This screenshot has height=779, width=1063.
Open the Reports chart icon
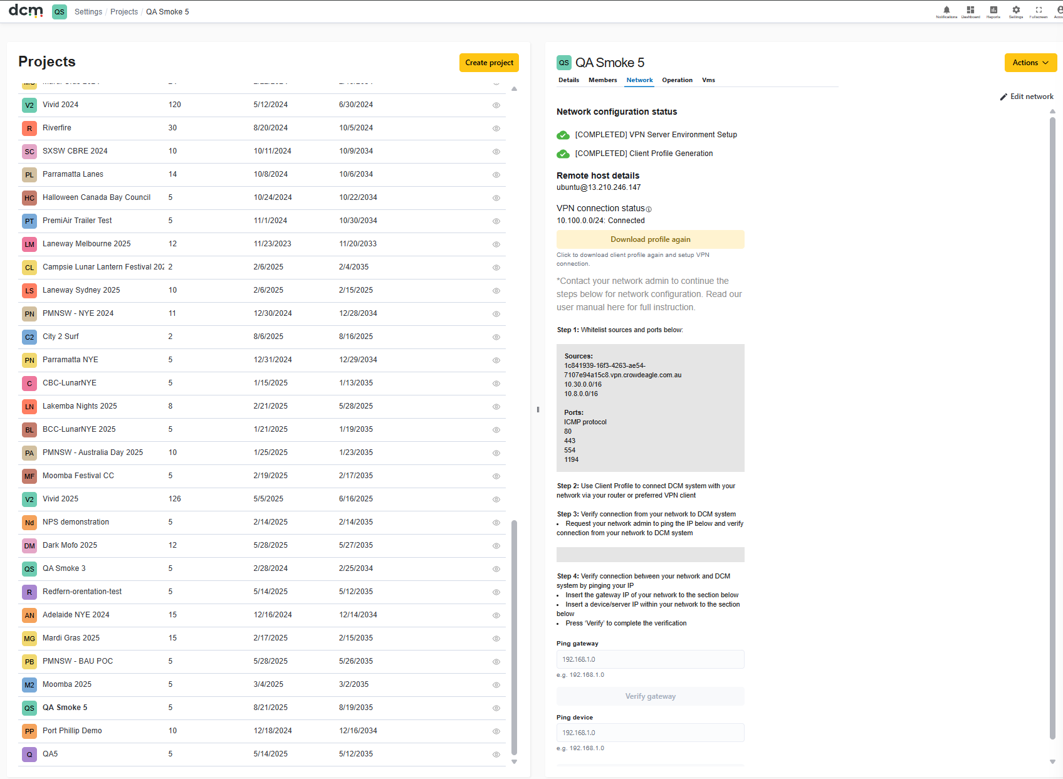coord(993,9)
